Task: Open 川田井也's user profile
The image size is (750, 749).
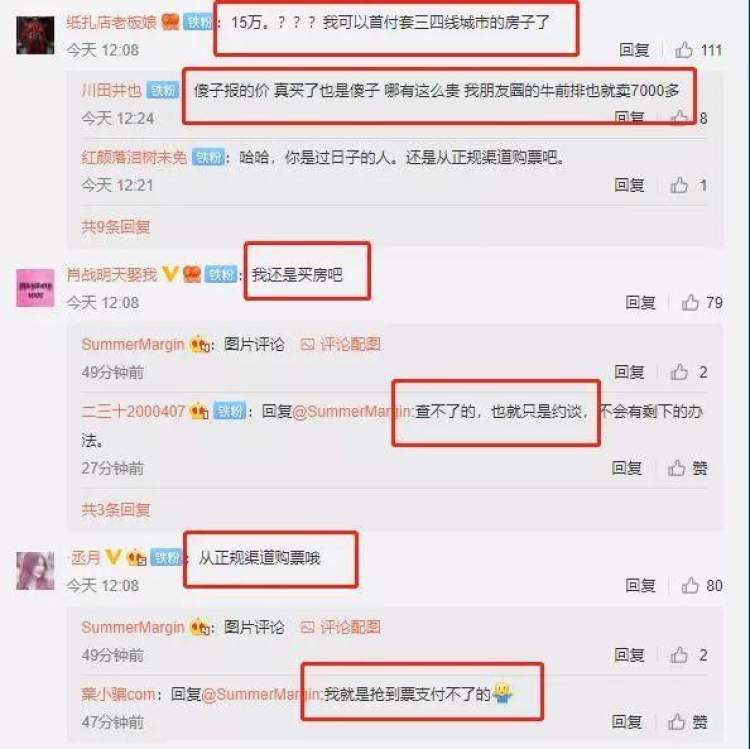Action: point(111,90)
